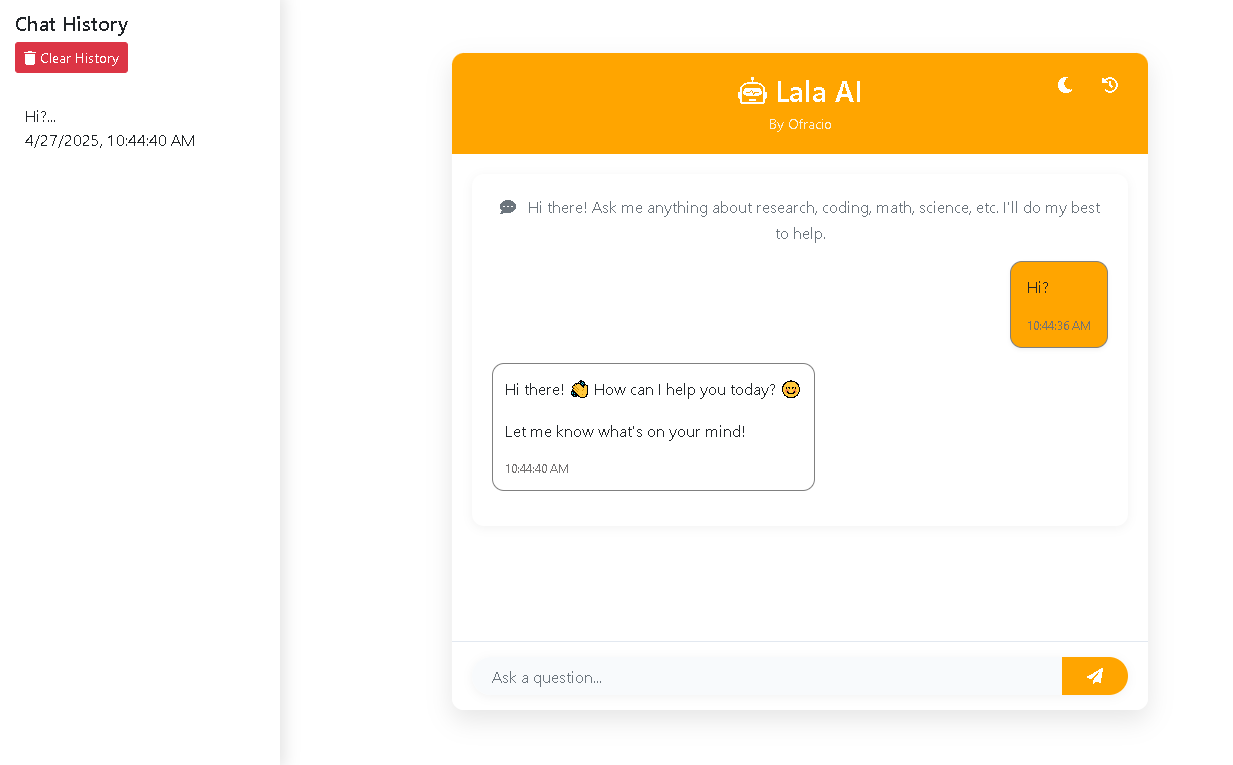Click the speech bubble icon in the greeting

tap(508, 207)
